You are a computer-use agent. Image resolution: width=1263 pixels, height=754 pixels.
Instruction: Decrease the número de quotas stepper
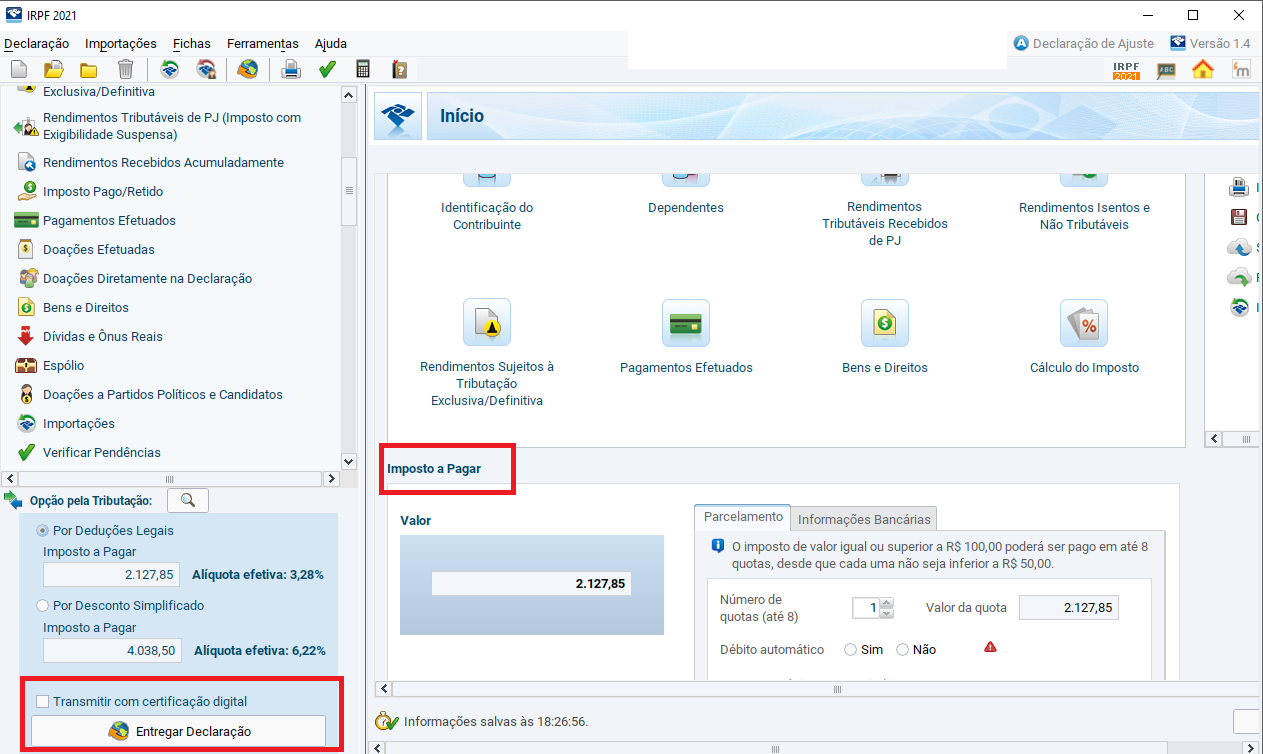click(887, 613)
